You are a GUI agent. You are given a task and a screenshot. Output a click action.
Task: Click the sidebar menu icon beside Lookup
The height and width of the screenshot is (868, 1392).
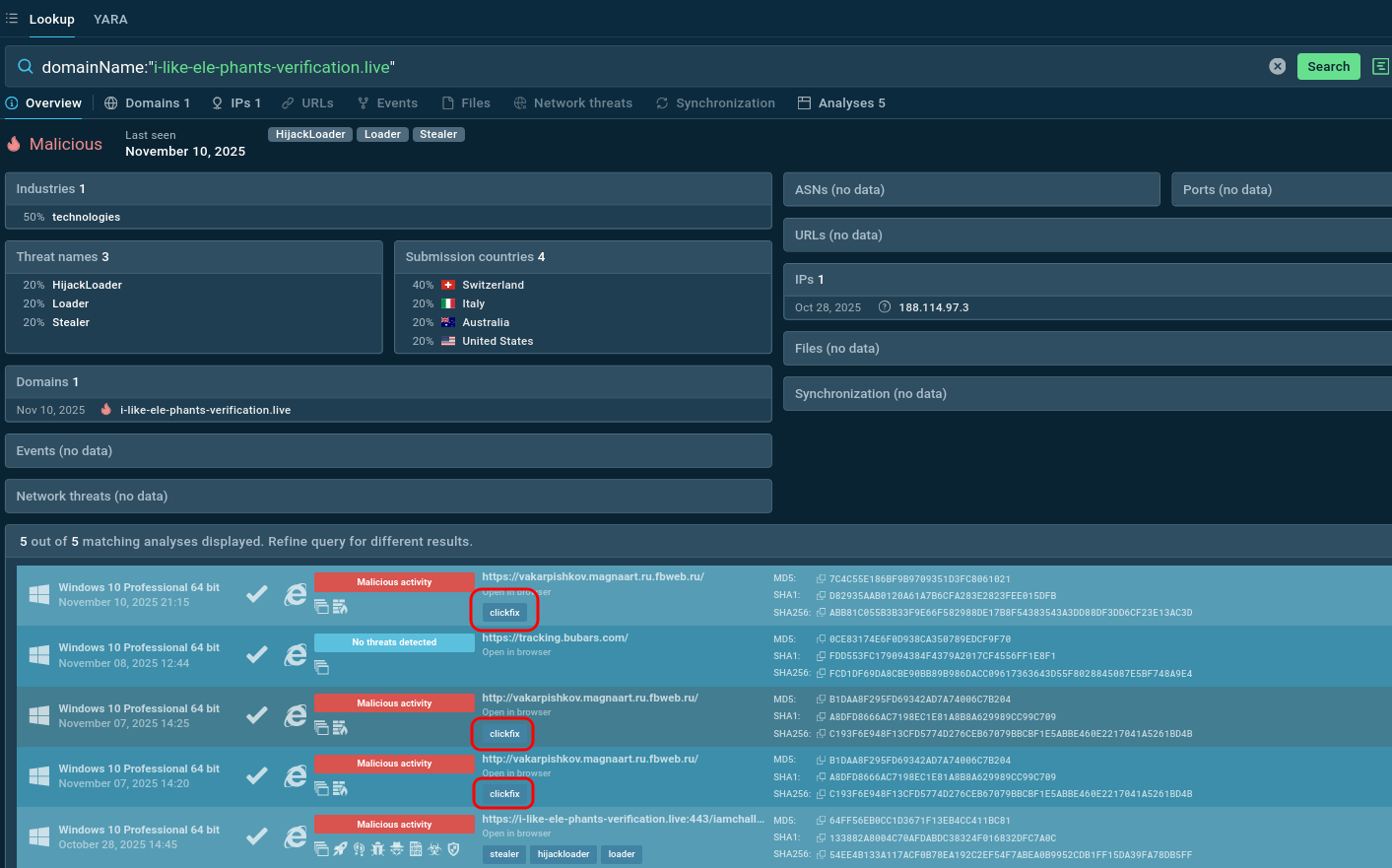coord(12,19)
